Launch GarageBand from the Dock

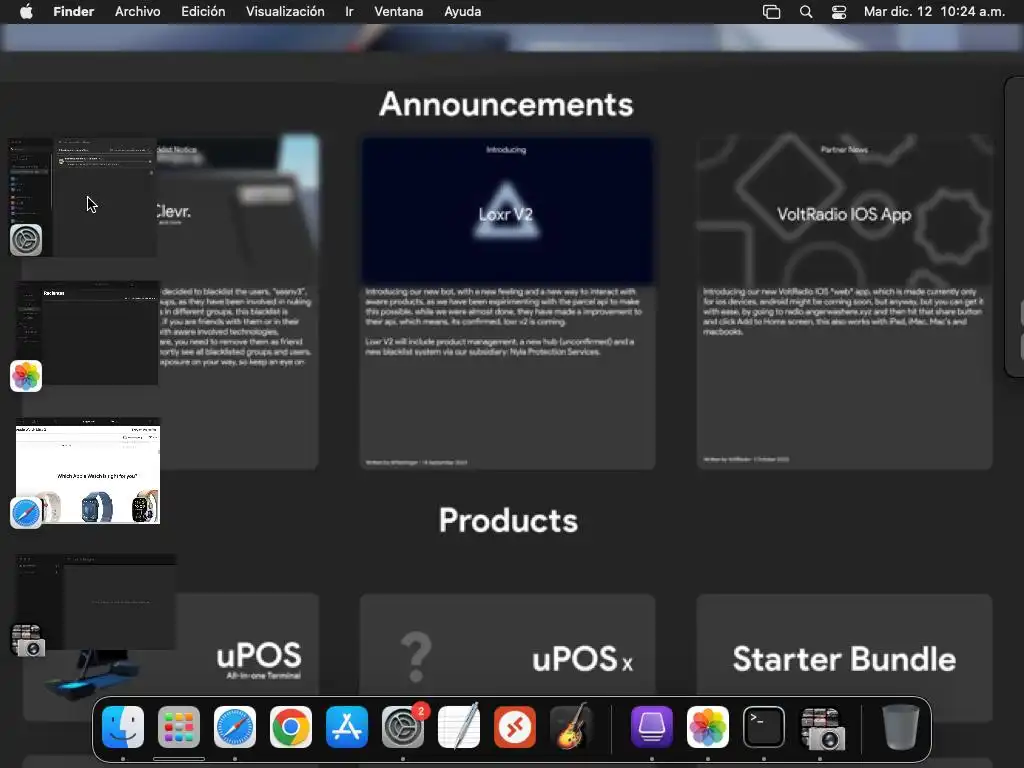[571, 727]
